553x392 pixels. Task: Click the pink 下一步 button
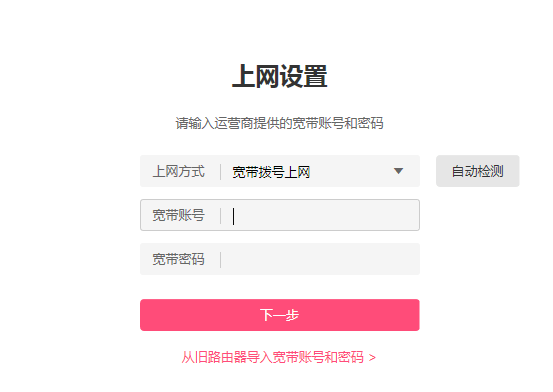(x=280, y=315)
